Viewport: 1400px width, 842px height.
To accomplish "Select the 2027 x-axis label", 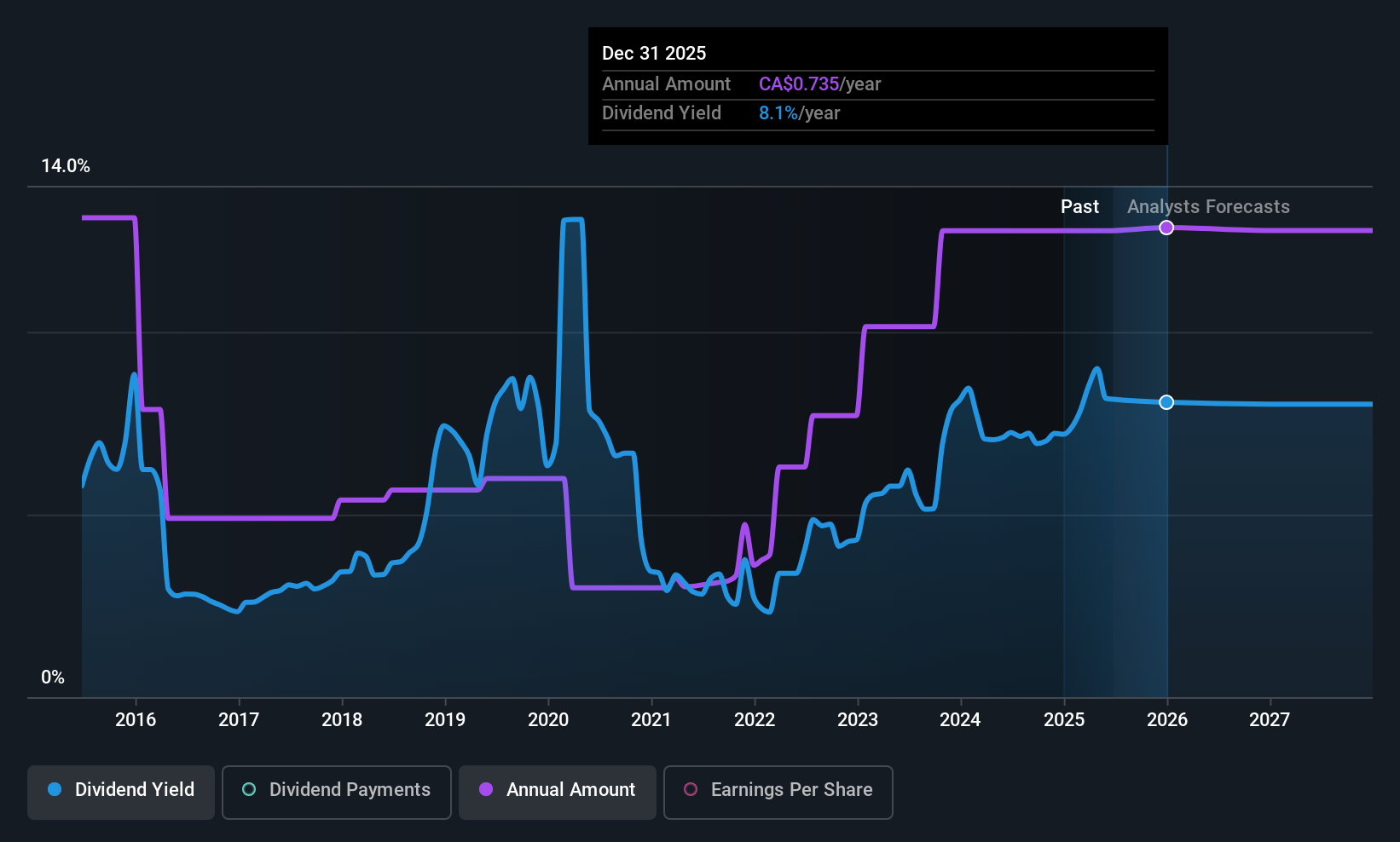I will click(x=1270, y=720).
